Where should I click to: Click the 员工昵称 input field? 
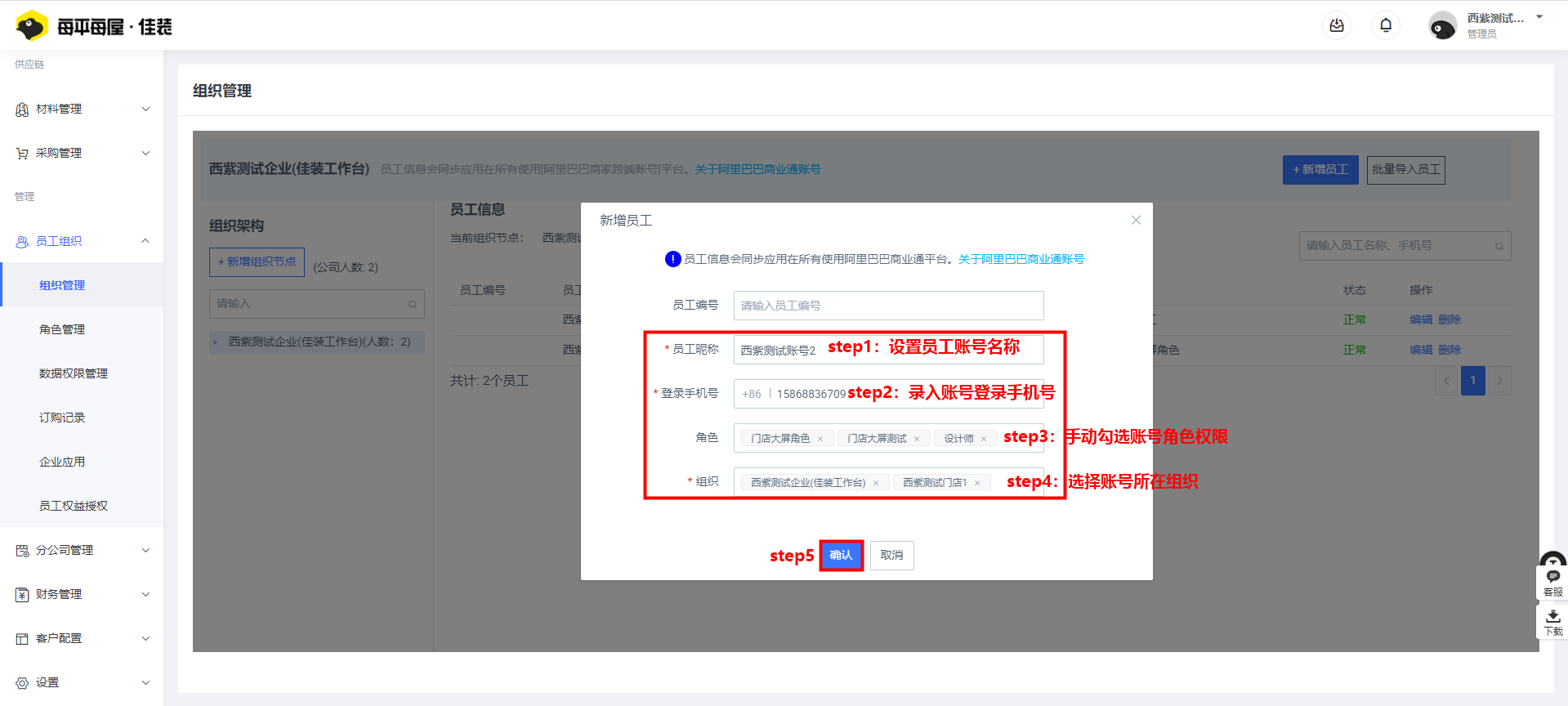(x=888, y=350)
